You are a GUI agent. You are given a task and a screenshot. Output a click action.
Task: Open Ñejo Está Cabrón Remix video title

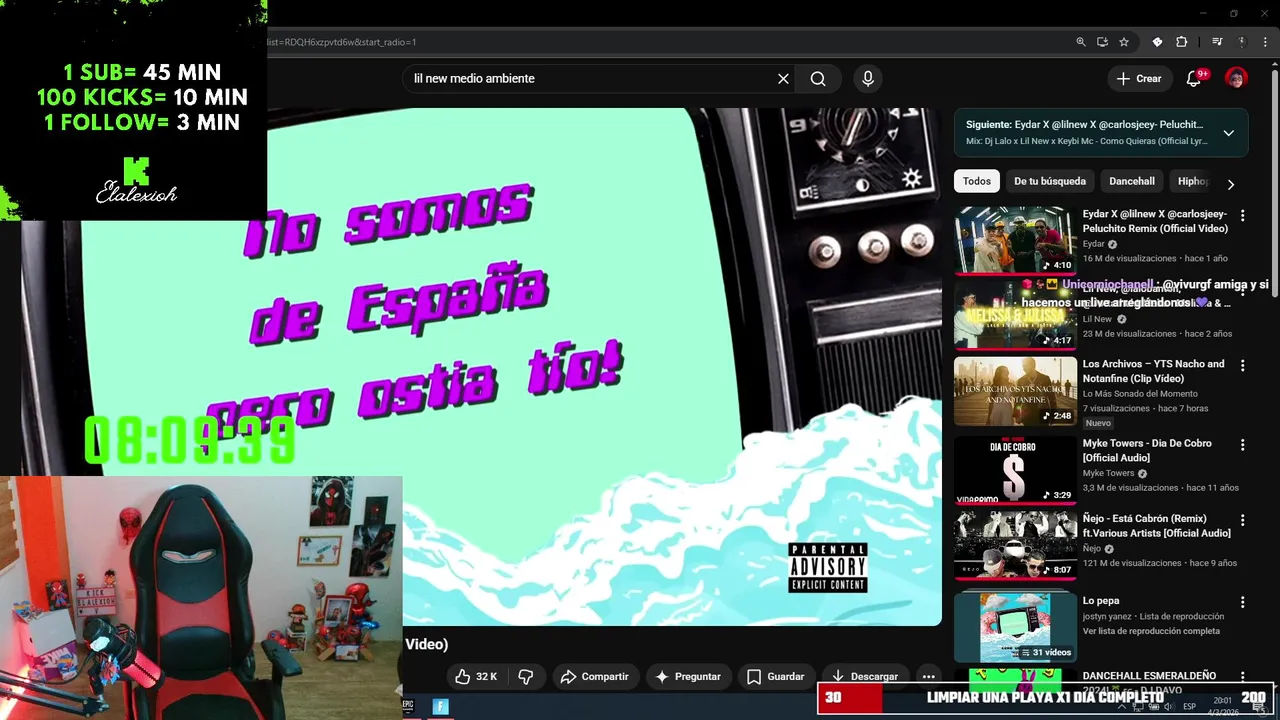tap(1157, 526)
